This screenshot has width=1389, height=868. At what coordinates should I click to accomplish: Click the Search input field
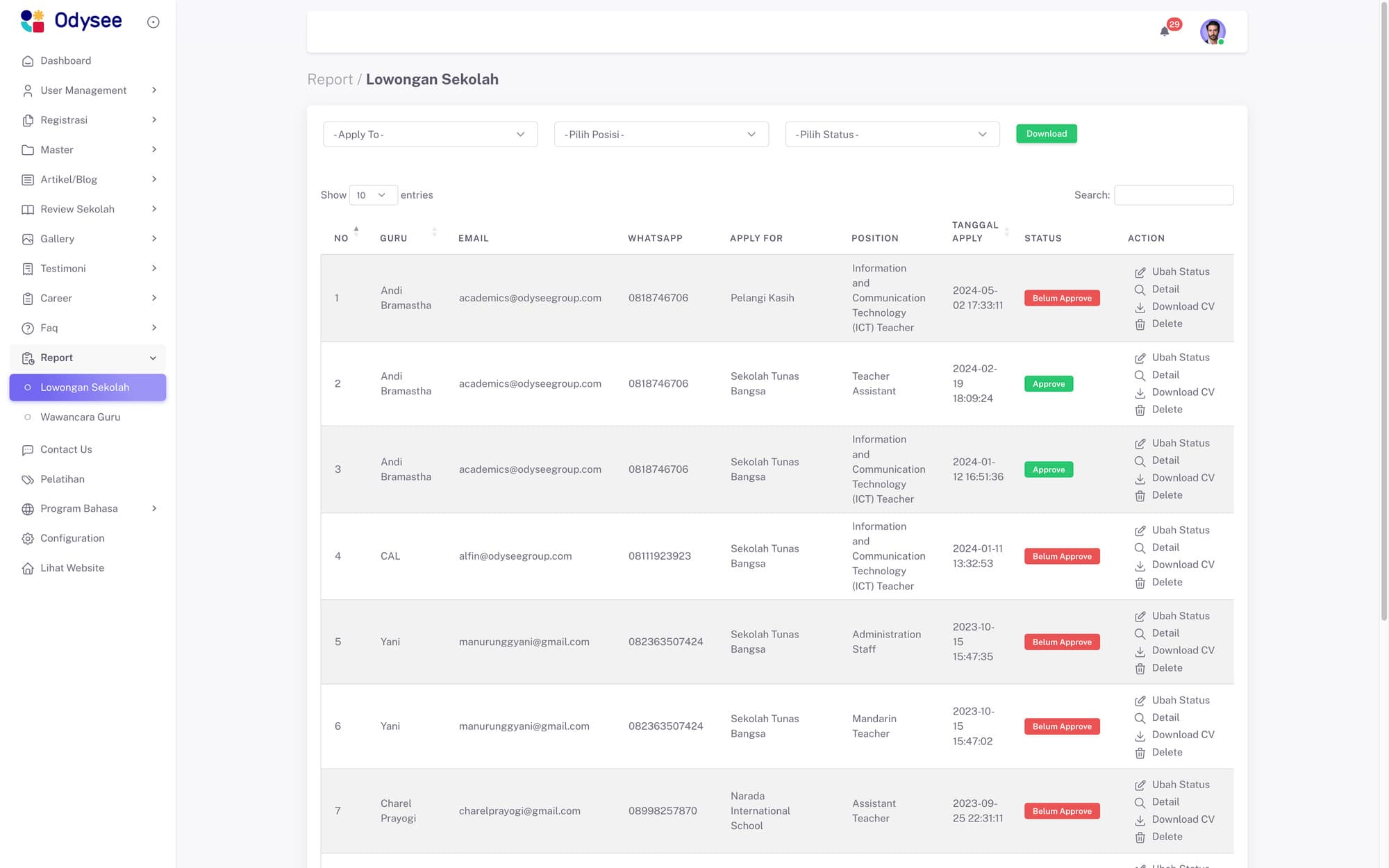tap(1173, 195)
